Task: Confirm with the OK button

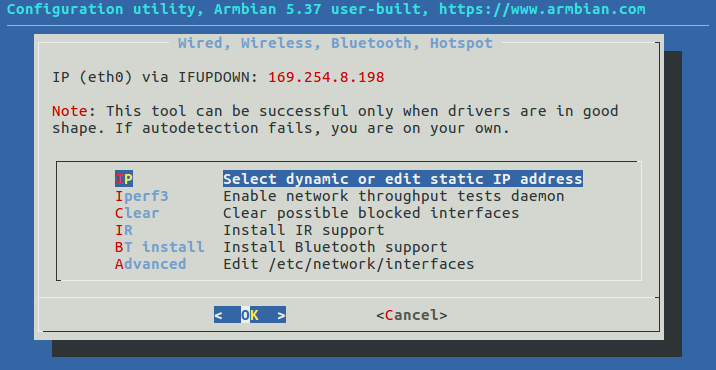Action: (250, 315)
